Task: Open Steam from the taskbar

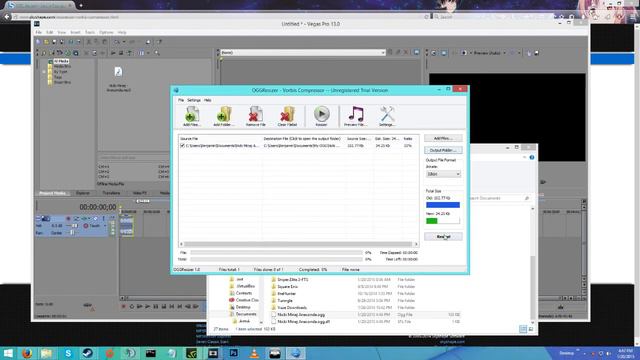Action: (88, 353)
